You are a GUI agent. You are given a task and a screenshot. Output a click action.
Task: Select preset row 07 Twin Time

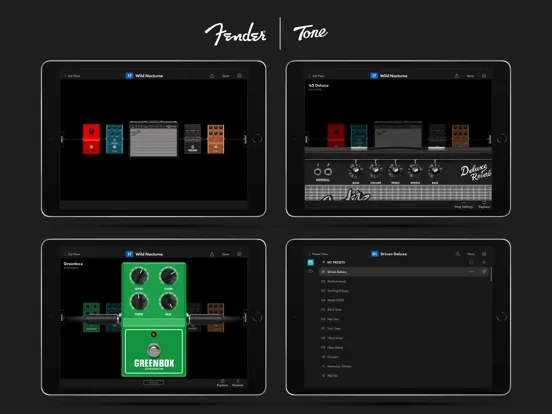(x=404, y=328)
